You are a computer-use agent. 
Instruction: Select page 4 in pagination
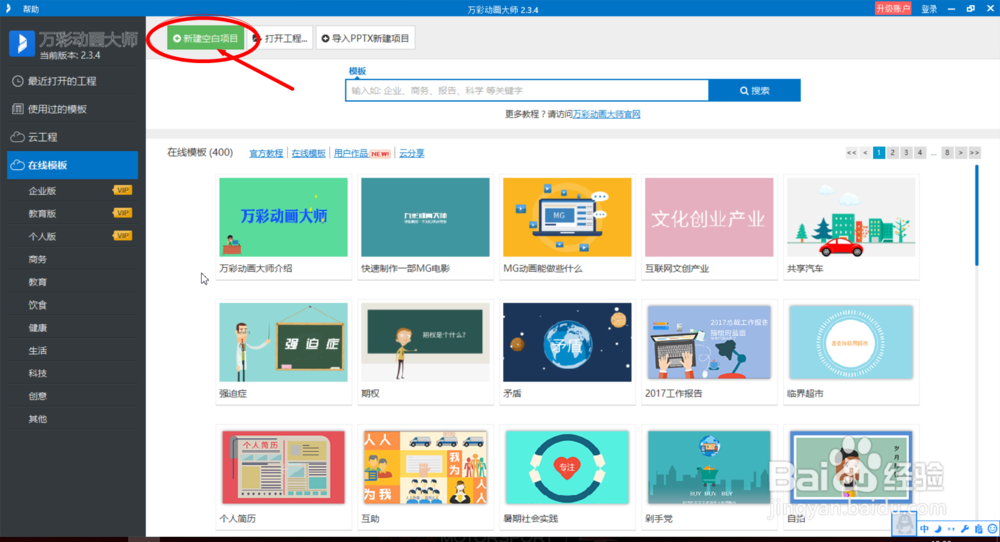pos(920,152)
